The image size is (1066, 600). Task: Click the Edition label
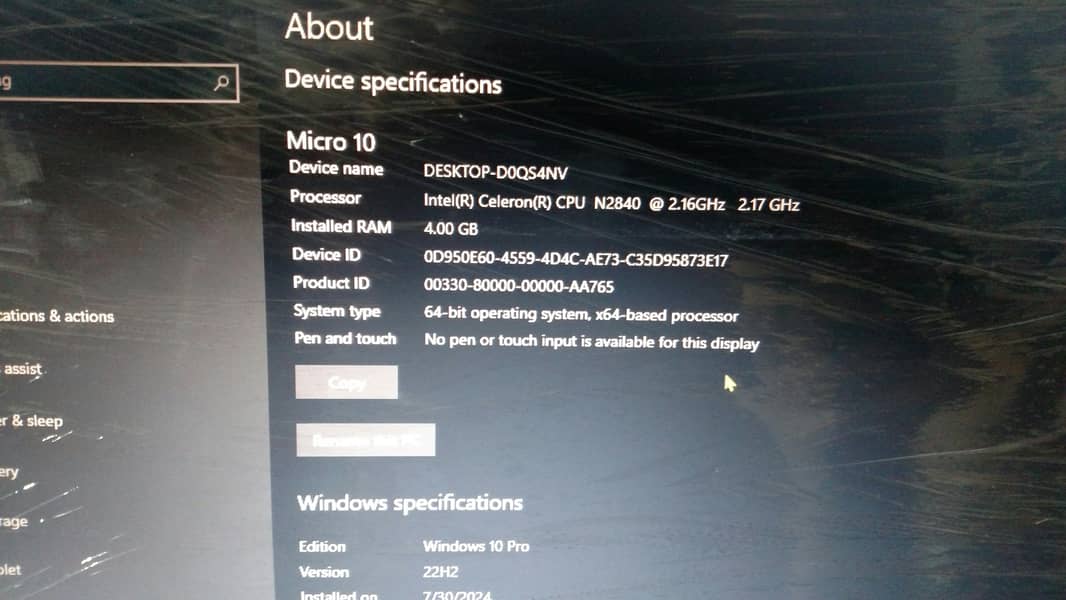322,546
